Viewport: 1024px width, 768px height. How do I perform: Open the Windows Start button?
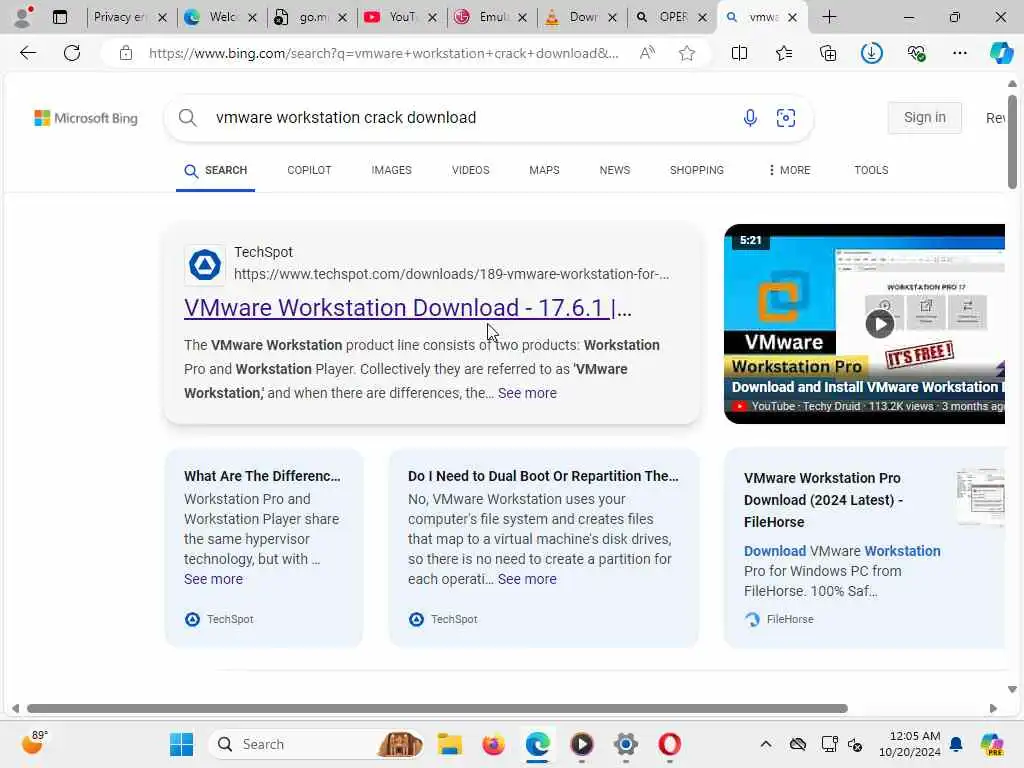182,744
